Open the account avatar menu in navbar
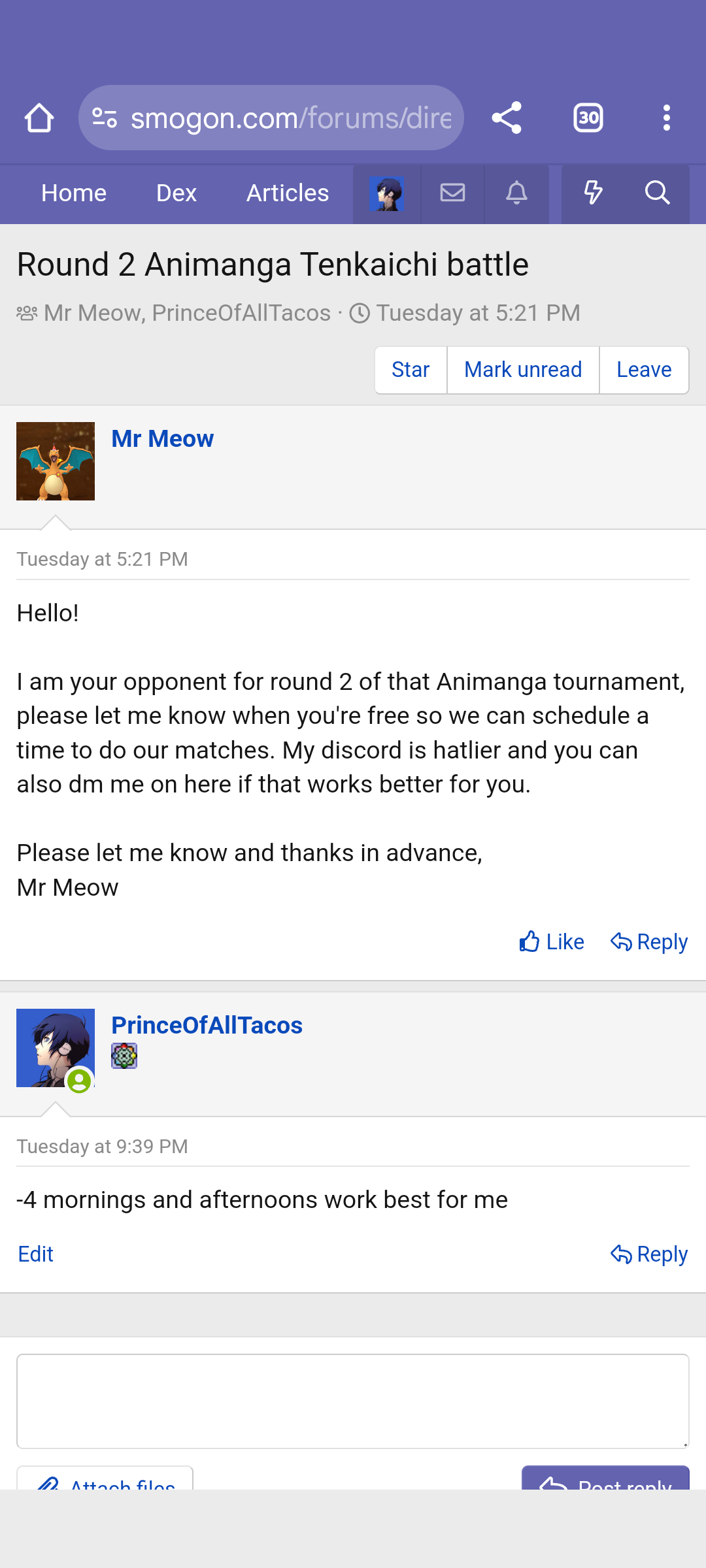This screenshot has width=706, height=1568. point(386,194)
